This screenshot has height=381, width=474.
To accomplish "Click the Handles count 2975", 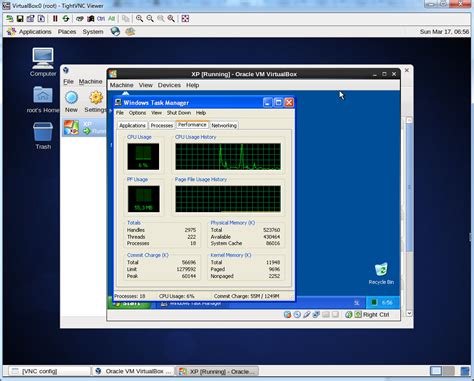I will click(190, 230).
